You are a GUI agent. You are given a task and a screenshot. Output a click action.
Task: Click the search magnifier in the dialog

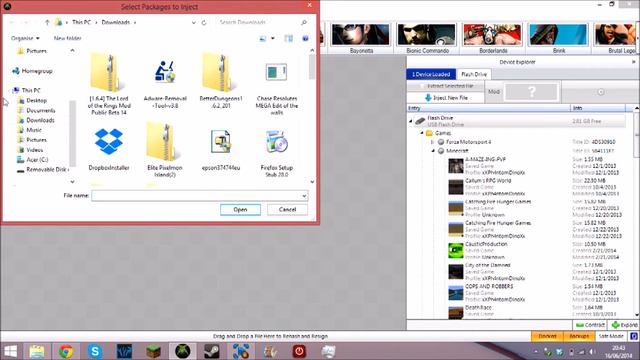pyautogui.click(x=304, y=22)
